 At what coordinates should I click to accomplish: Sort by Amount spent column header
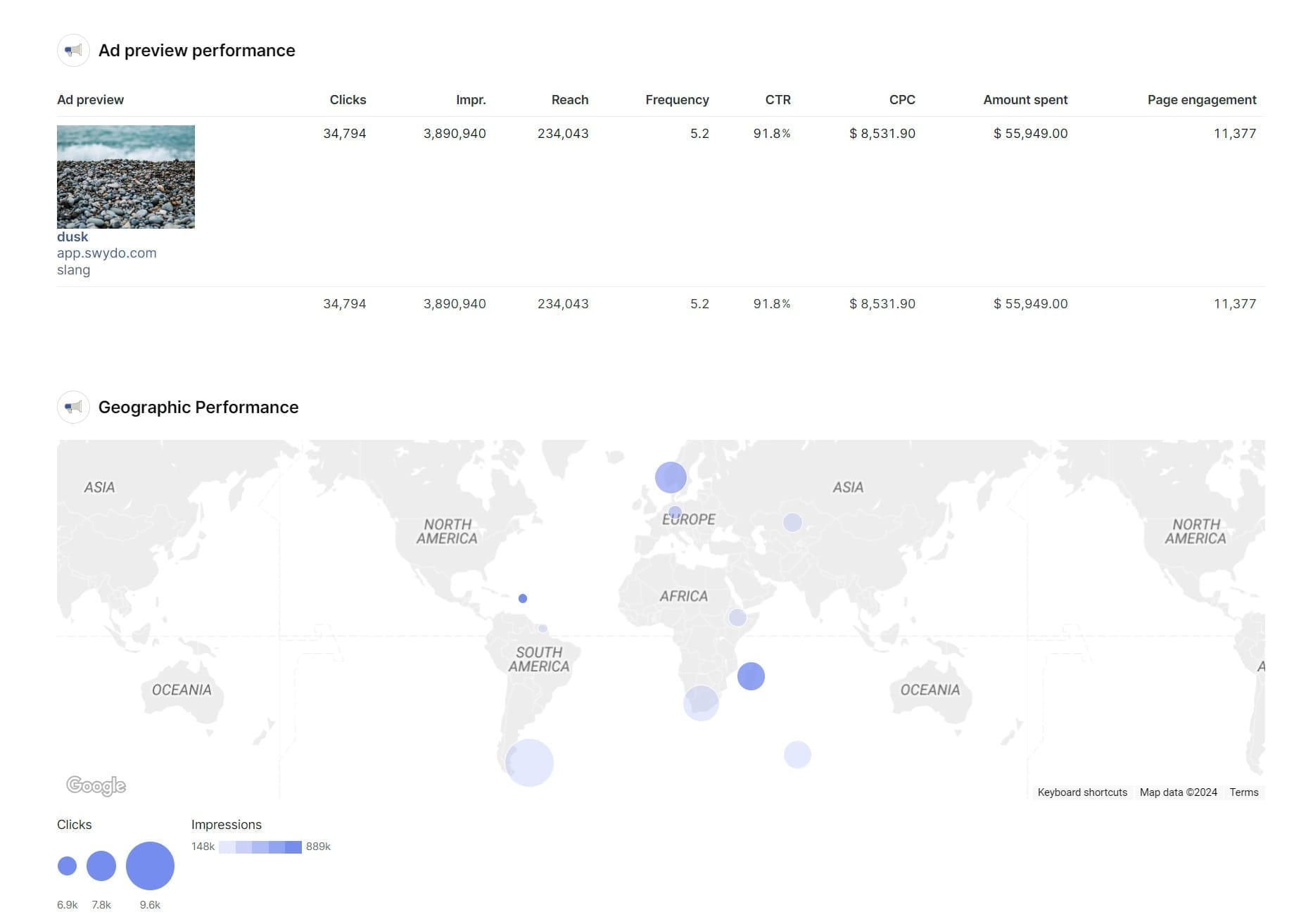click(x=1025, y=100)
